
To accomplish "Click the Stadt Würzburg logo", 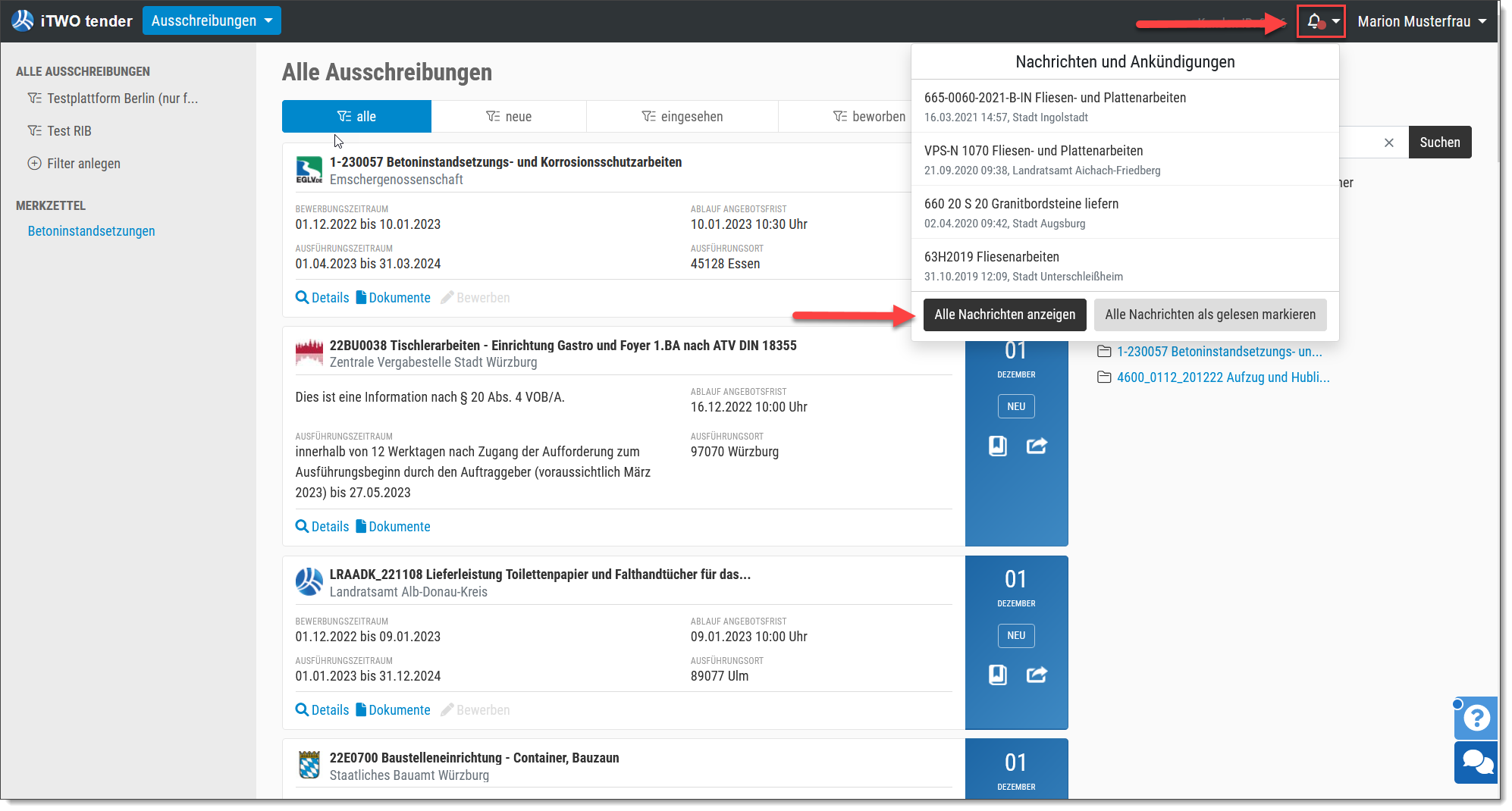I will (309, 353).
